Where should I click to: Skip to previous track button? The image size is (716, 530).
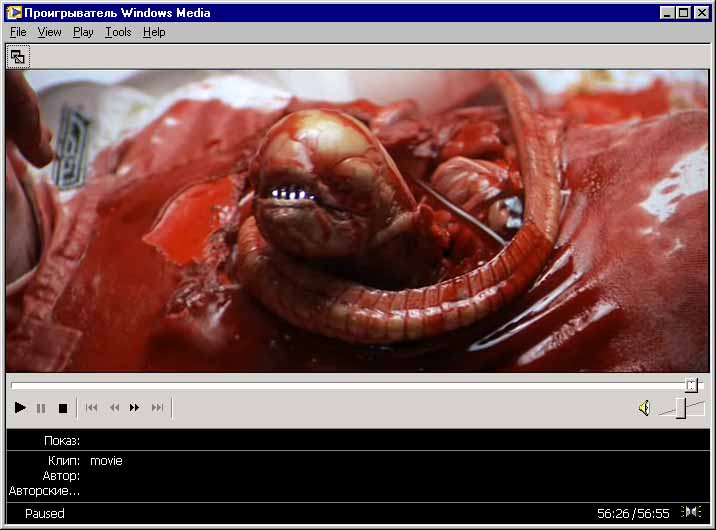tap(92, 408)
